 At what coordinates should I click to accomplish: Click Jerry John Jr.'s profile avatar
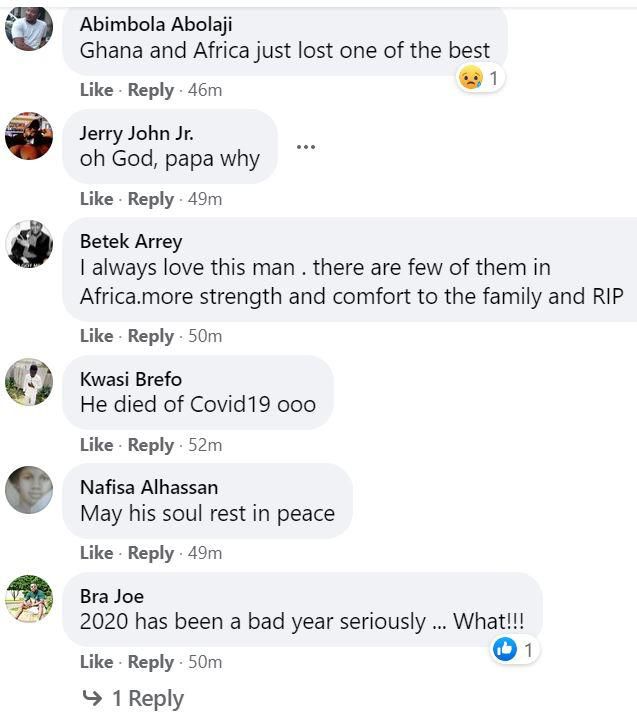29,135
